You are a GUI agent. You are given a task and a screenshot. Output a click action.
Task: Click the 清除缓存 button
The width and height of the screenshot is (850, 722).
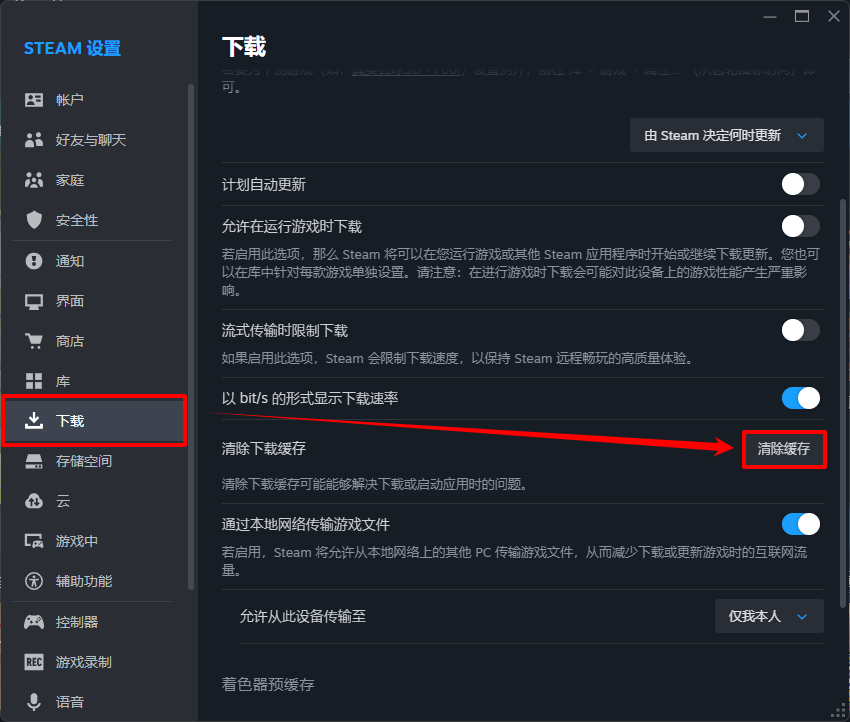[x=784, y=449]
